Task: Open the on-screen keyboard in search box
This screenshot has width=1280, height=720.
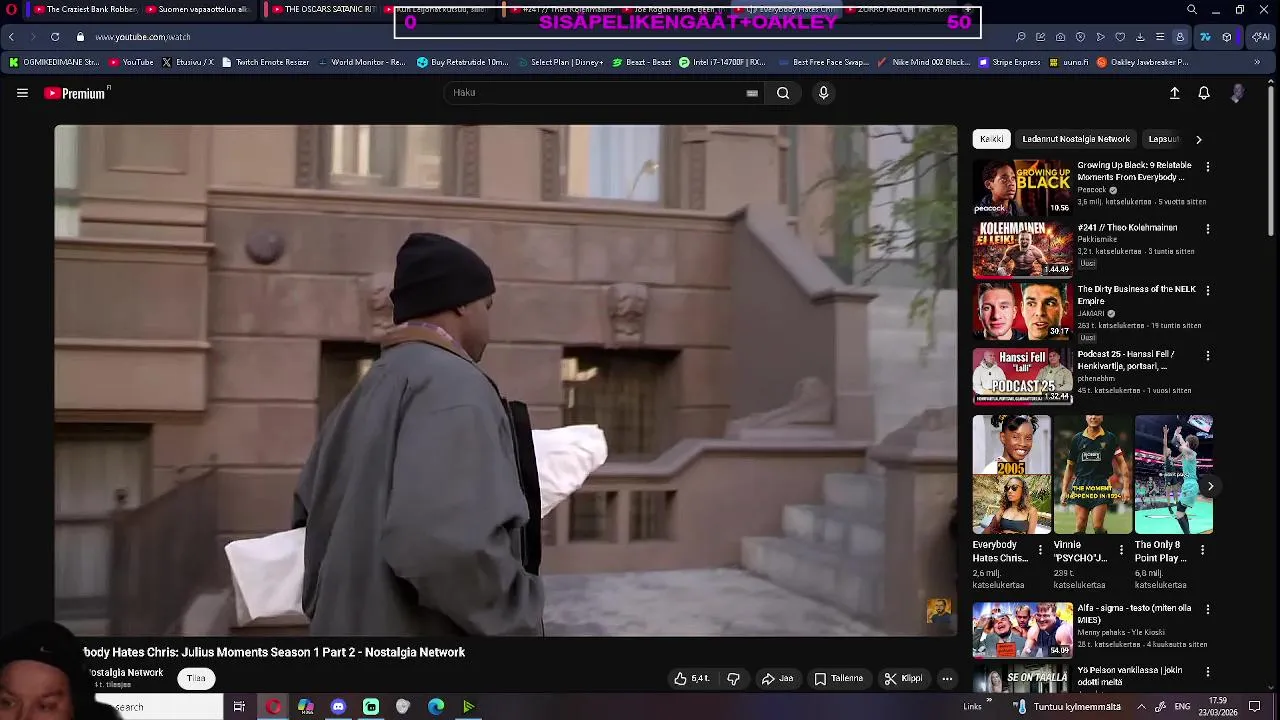Action: 752,93
